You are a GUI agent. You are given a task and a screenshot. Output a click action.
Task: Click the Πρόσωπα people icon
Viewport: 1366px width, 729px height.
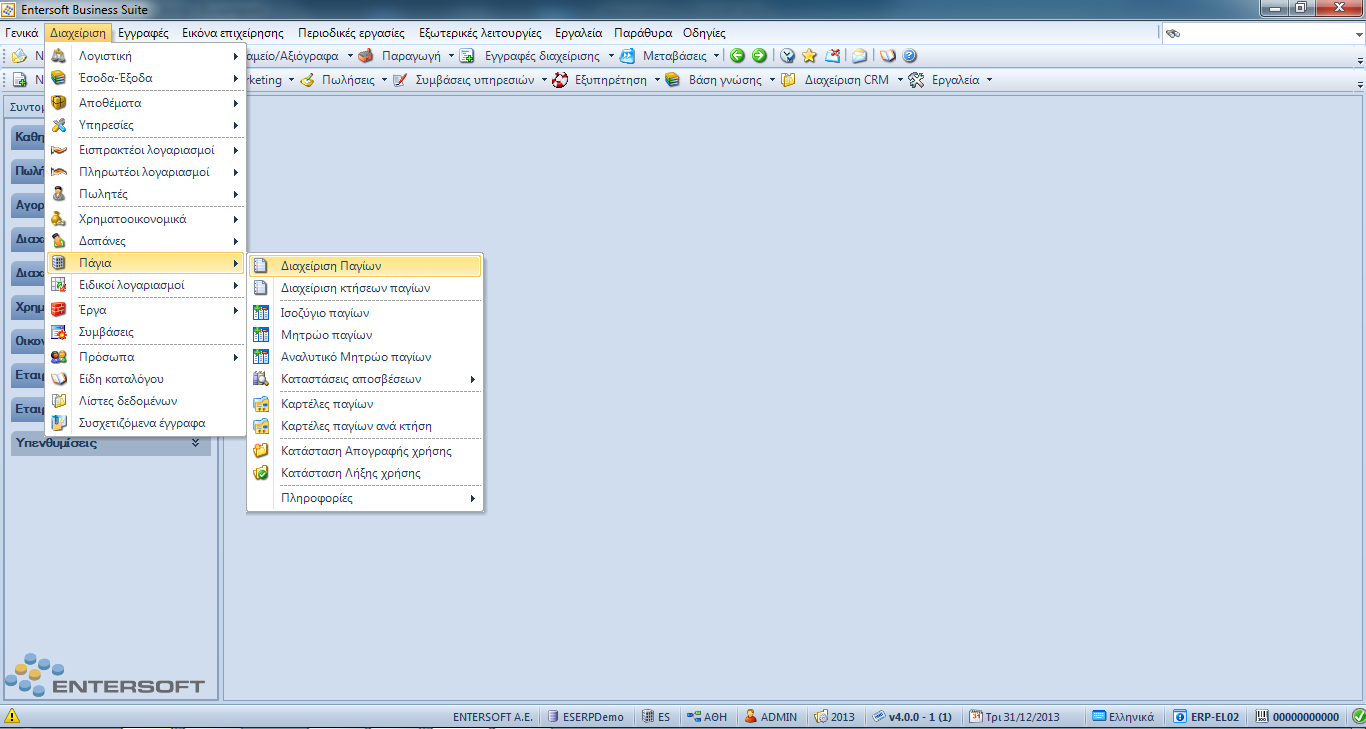click(59, 357)
